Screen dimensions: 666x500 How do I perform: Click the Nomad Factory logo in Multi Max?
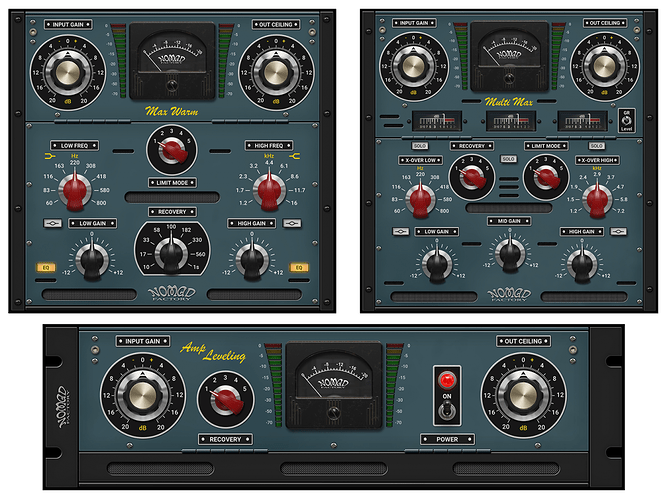509,294
